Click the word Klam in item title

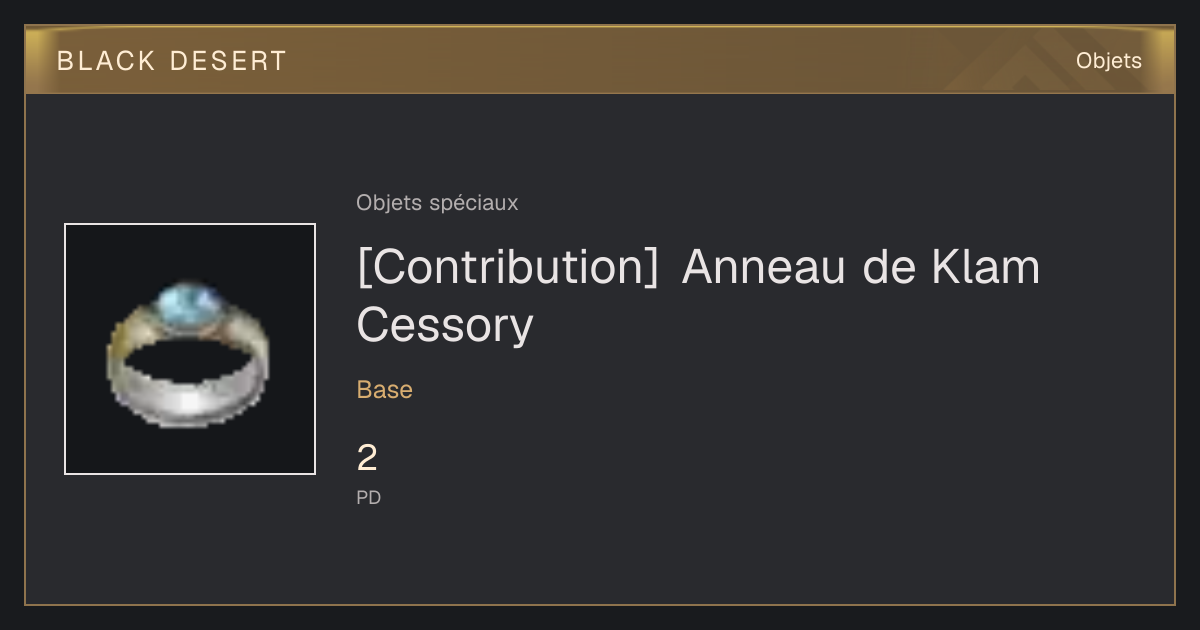tap(985, 268)
